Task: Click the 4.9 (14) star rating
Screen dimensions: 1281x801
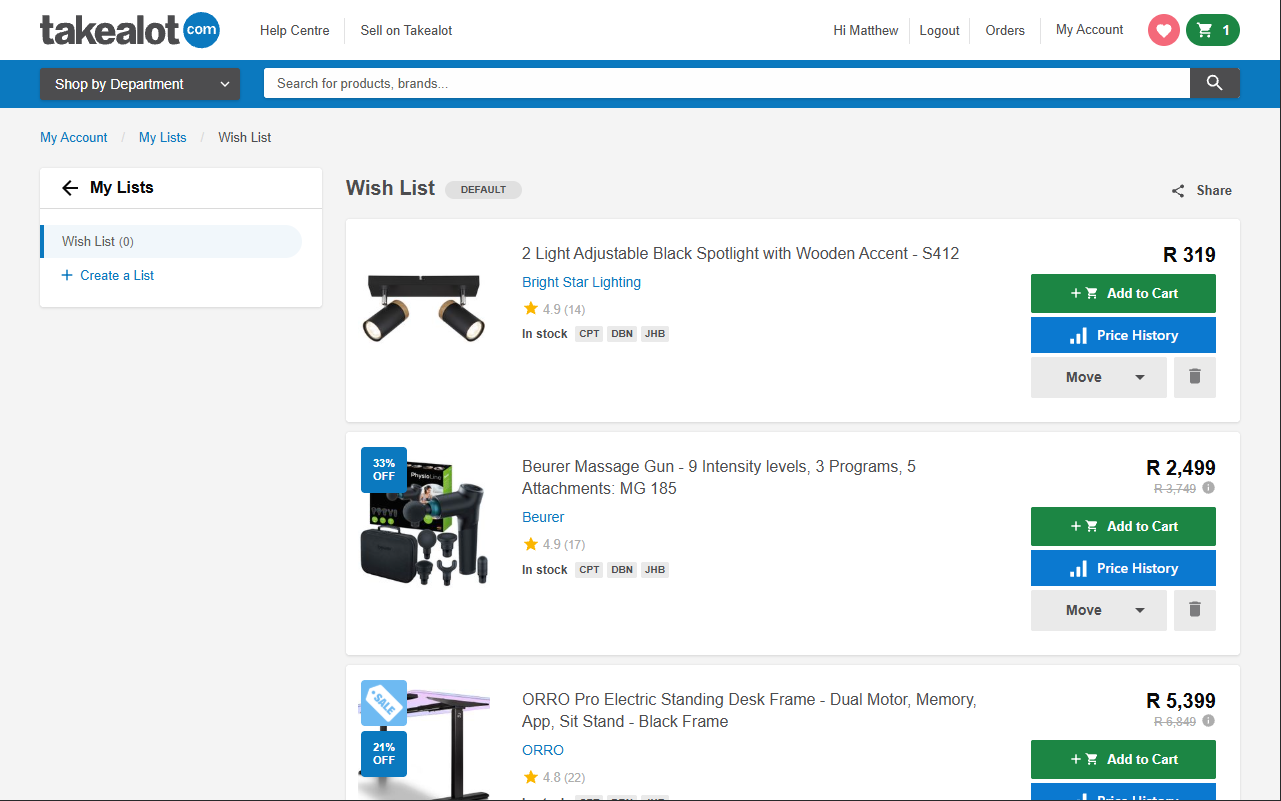Action: point(554,309)
